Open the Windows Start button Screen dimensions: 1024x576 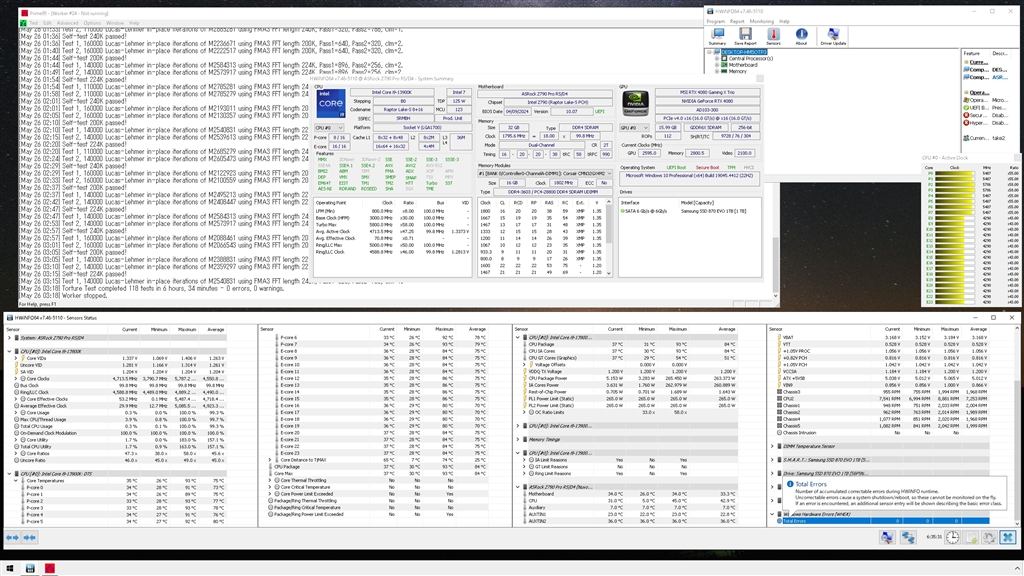click(10, 568)
